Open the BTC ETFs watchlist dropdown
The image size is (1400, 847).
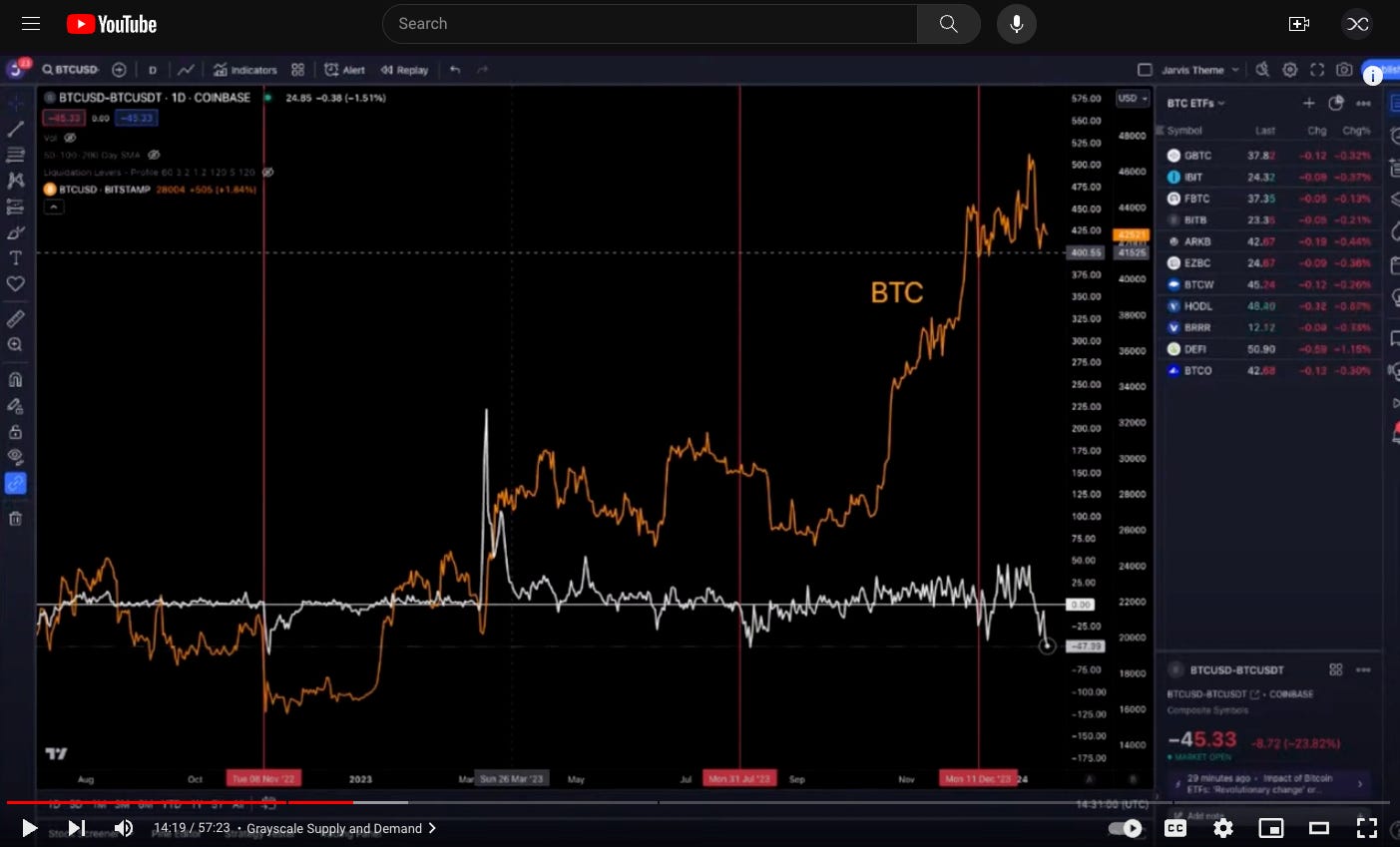[x=1195, y=104]
